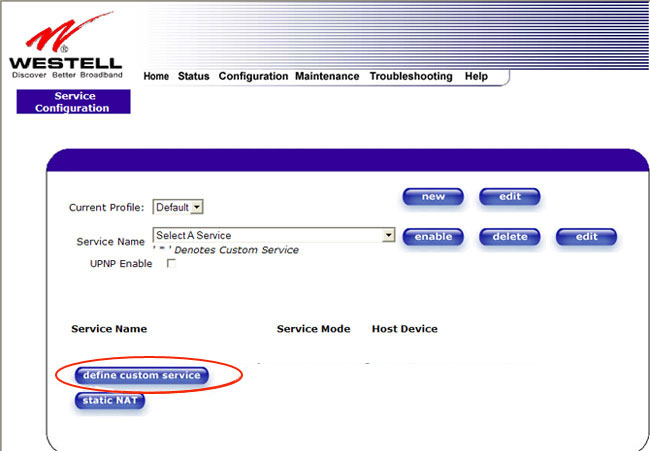Expand the Current Profile dropdown
Screen dimensions: 650x451
click(x=178, y=207)
